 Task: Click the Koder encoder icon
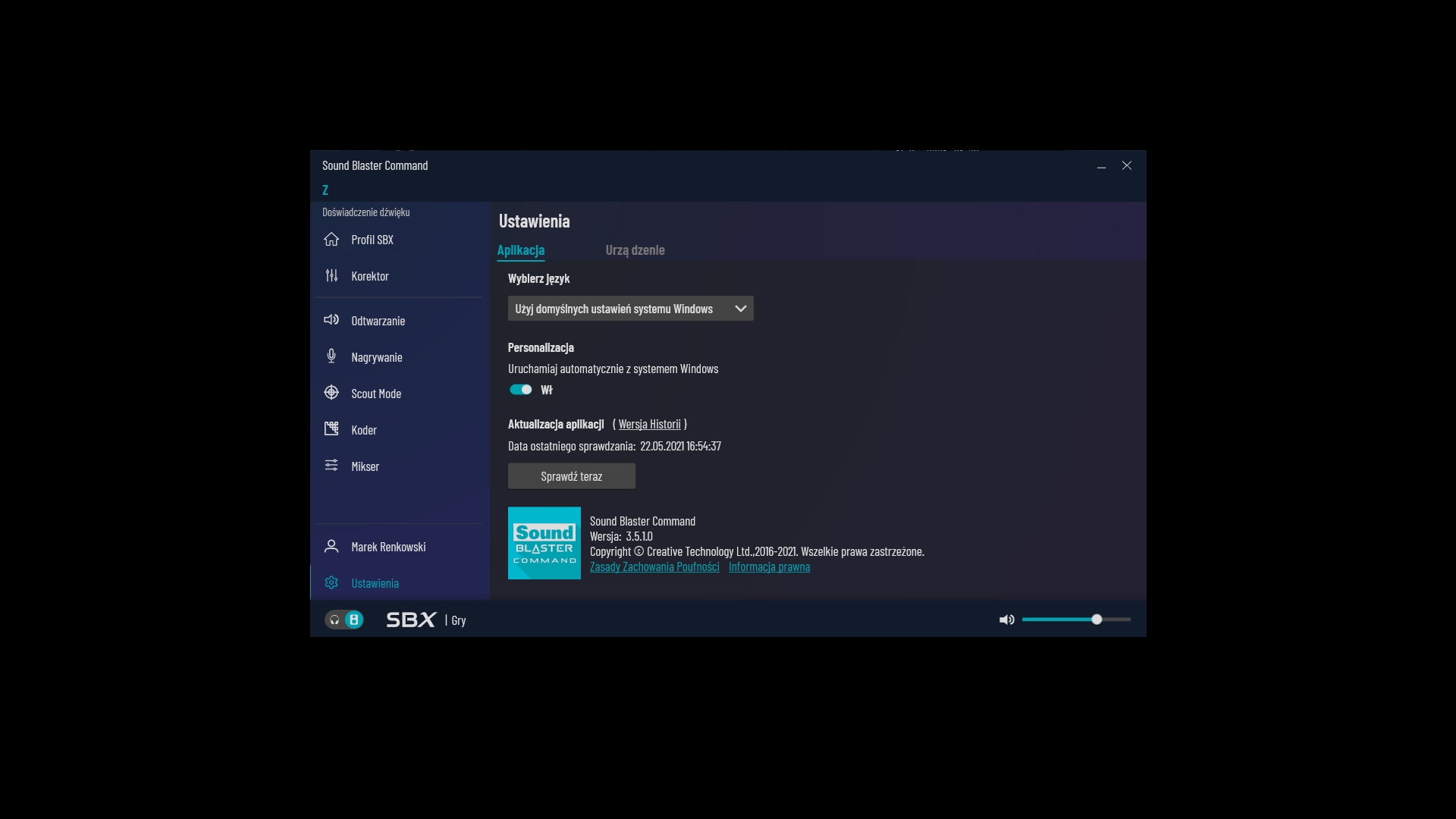(x=331, y=429)
